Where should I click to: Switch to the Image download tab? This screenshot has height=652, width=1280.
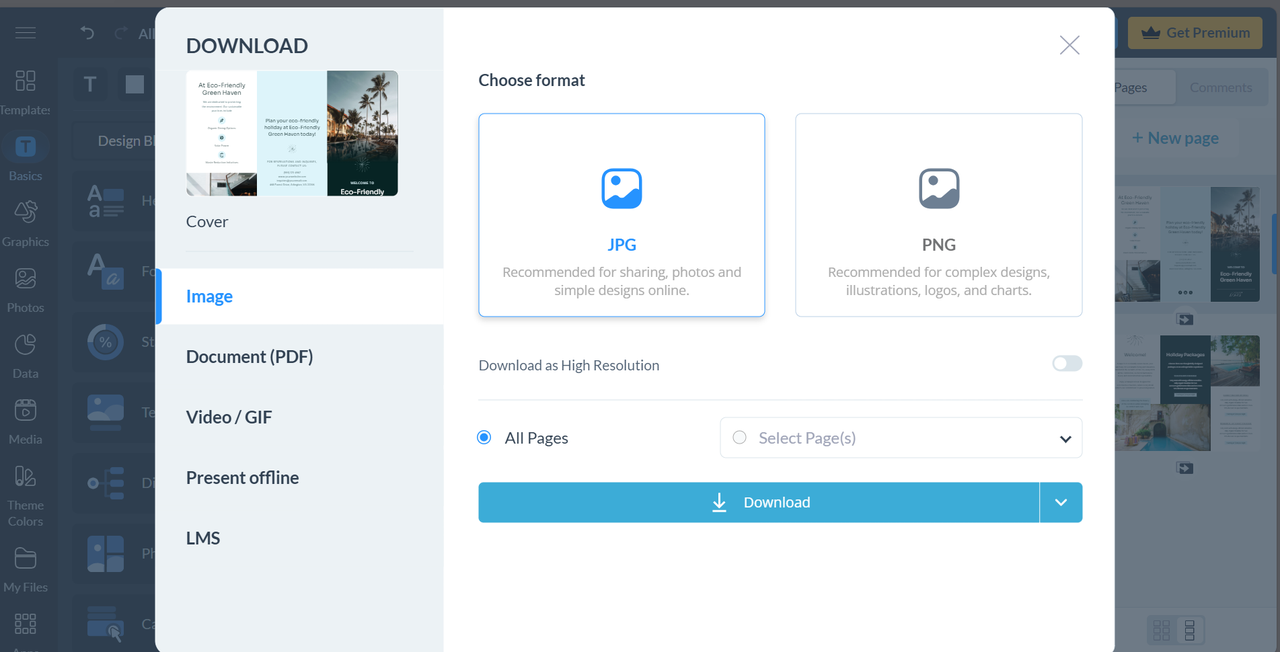tap(300, 296)
